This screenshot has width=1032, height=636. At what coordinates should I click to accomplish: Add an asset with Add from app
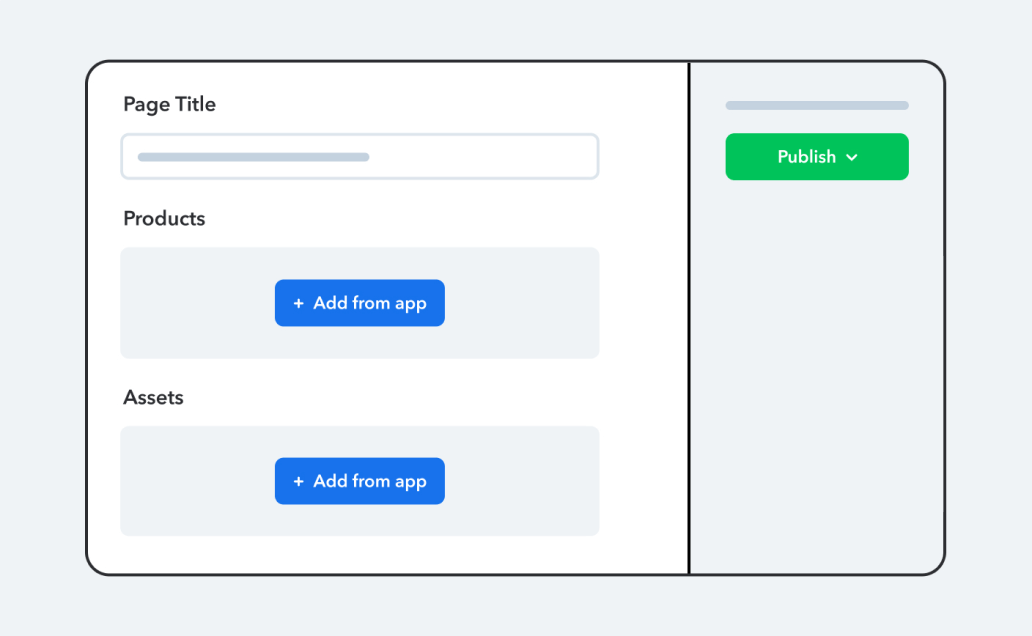coord(359,481)
